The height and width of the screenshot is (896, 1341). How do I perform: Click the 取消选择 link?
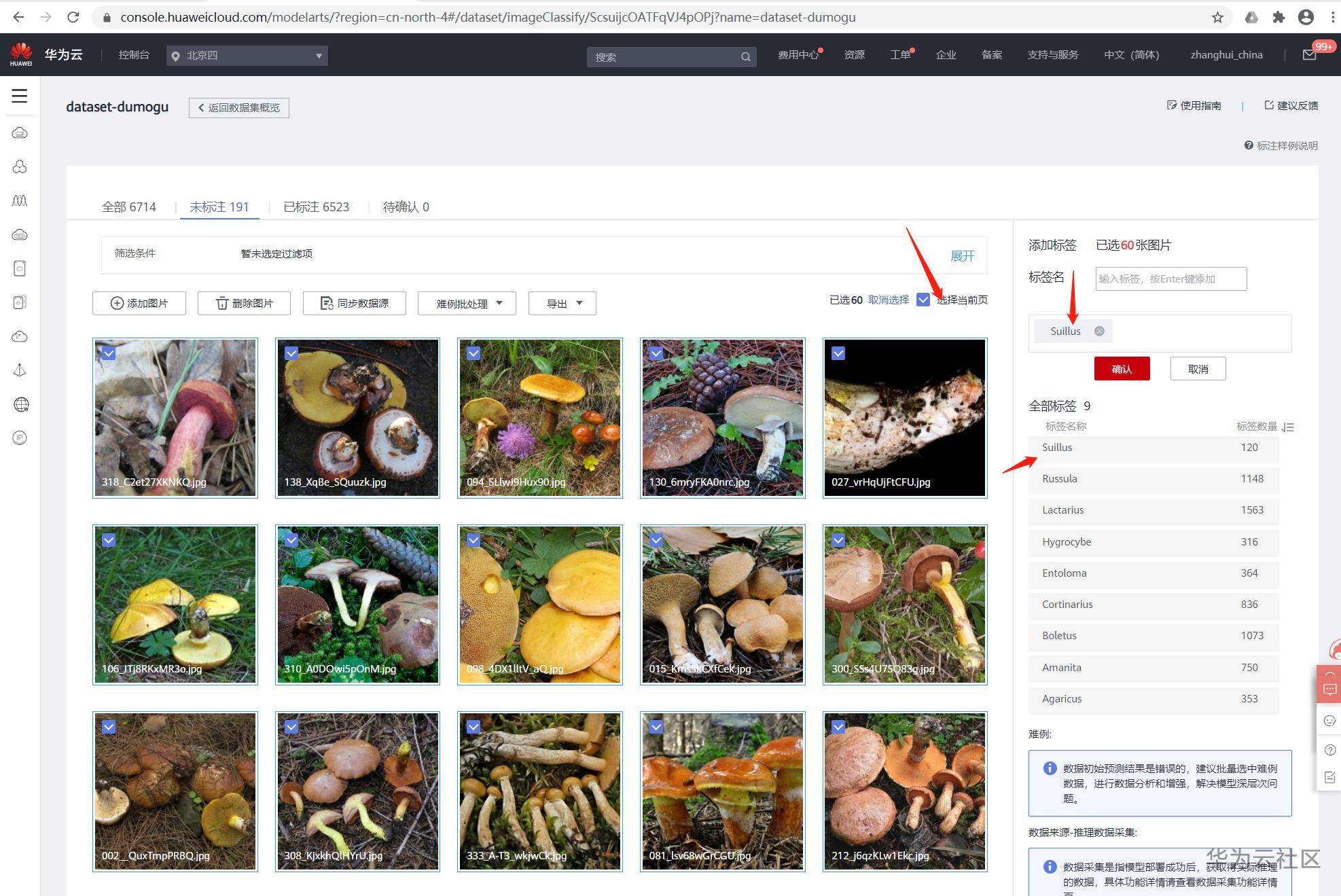[x=889, y=300]
